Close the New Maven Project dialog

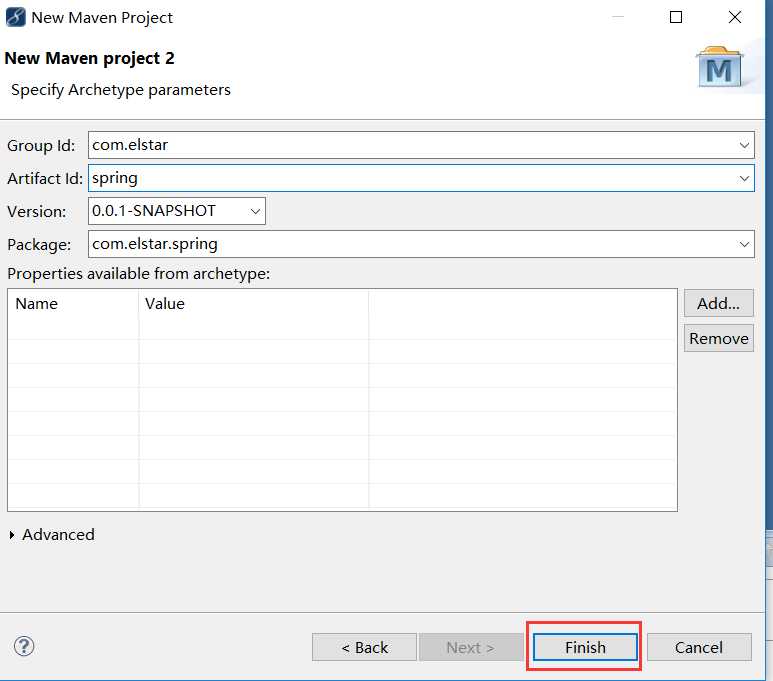click(735, 17)
